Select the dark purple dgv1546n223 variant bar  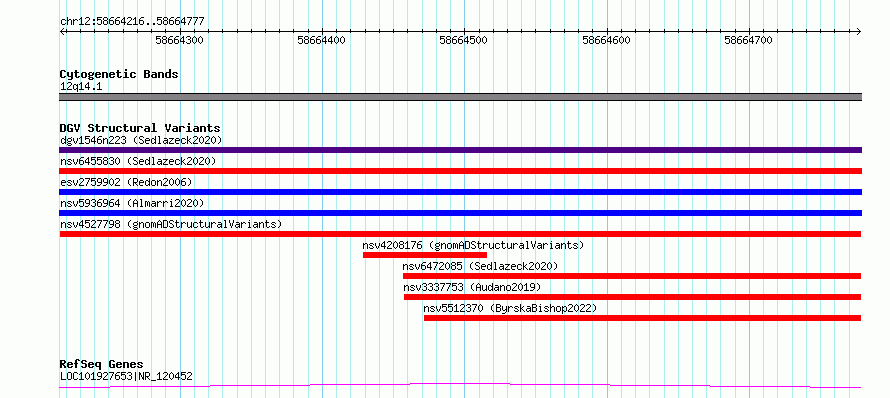[460, 150]
